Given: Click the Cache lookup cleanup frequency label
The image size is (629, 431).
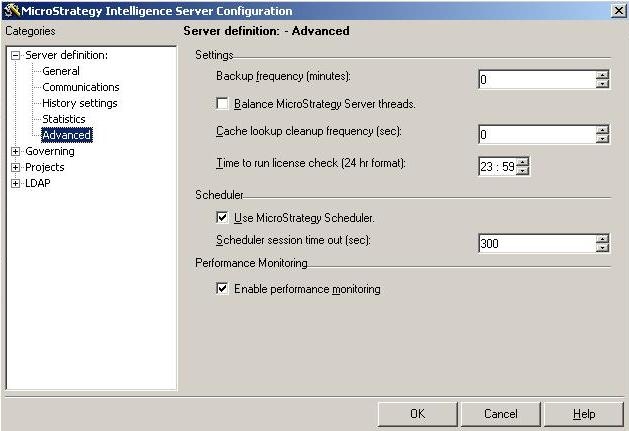Looking at the screenshot, I should click(308, 131).
